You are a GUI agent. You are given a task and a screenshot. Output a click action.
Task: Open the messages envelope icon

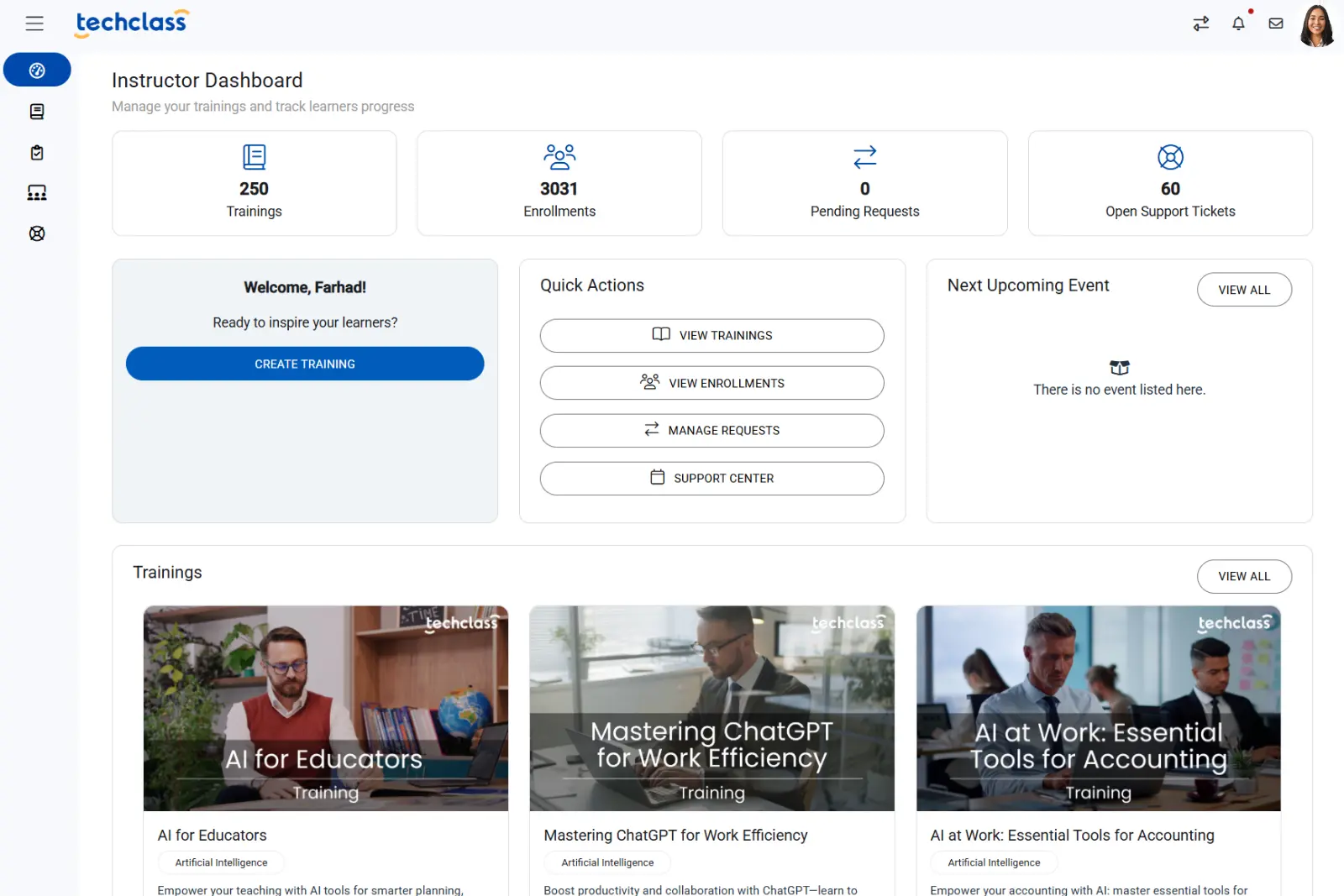click(x=1276, y=24)
